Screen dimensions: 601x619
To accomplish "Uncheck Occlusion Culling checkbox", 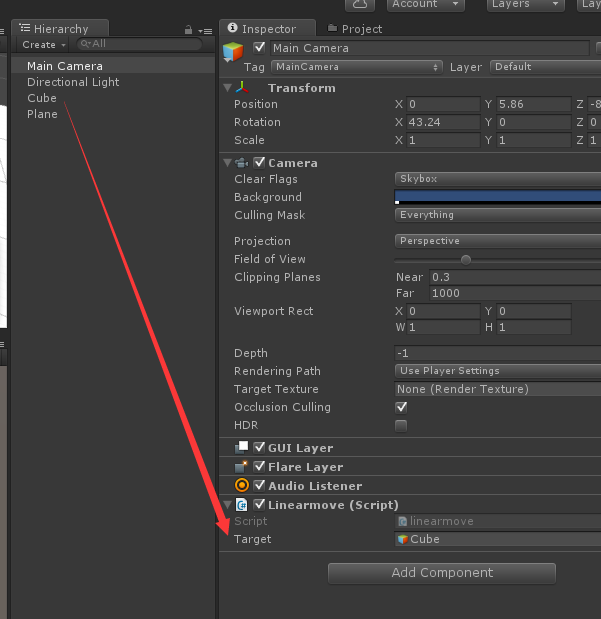I will [x=401, y=407].
